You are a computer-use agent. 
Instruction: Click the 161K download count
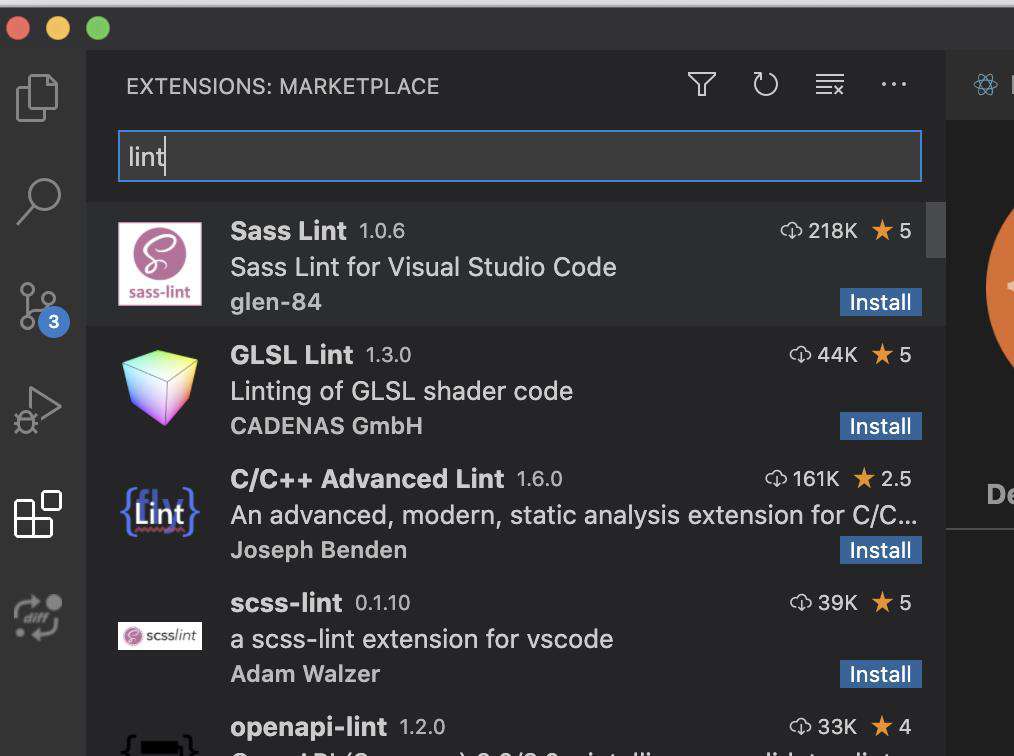click(802, 479)
